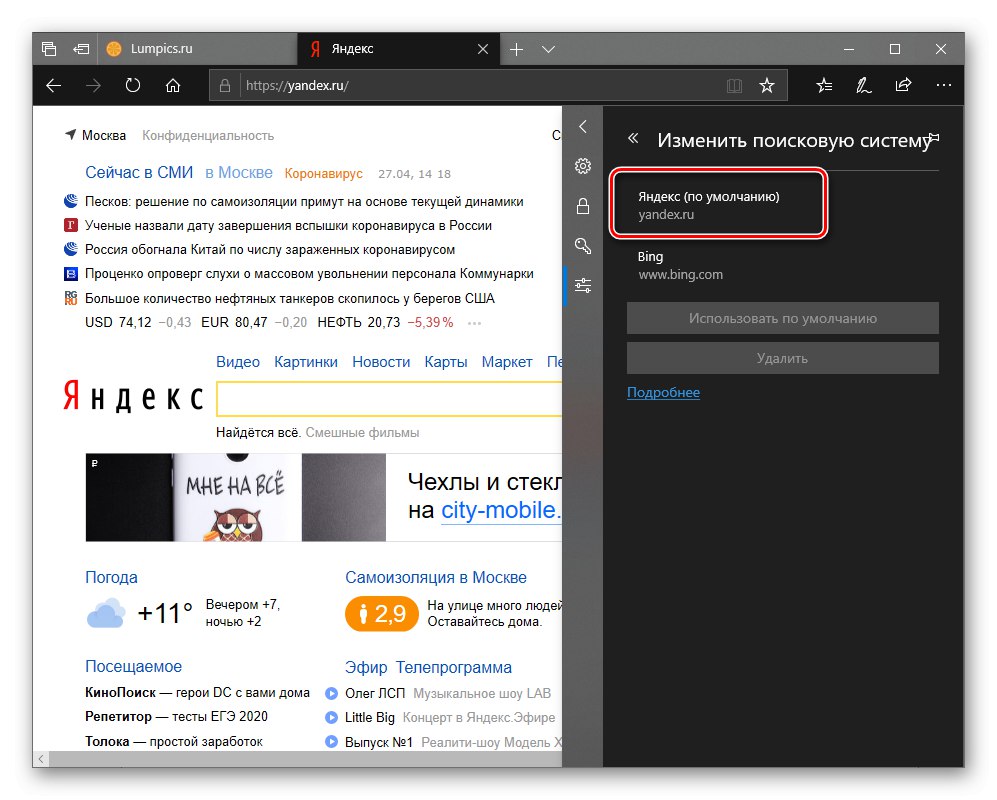Click the Yandex search input field

[389, 399]
